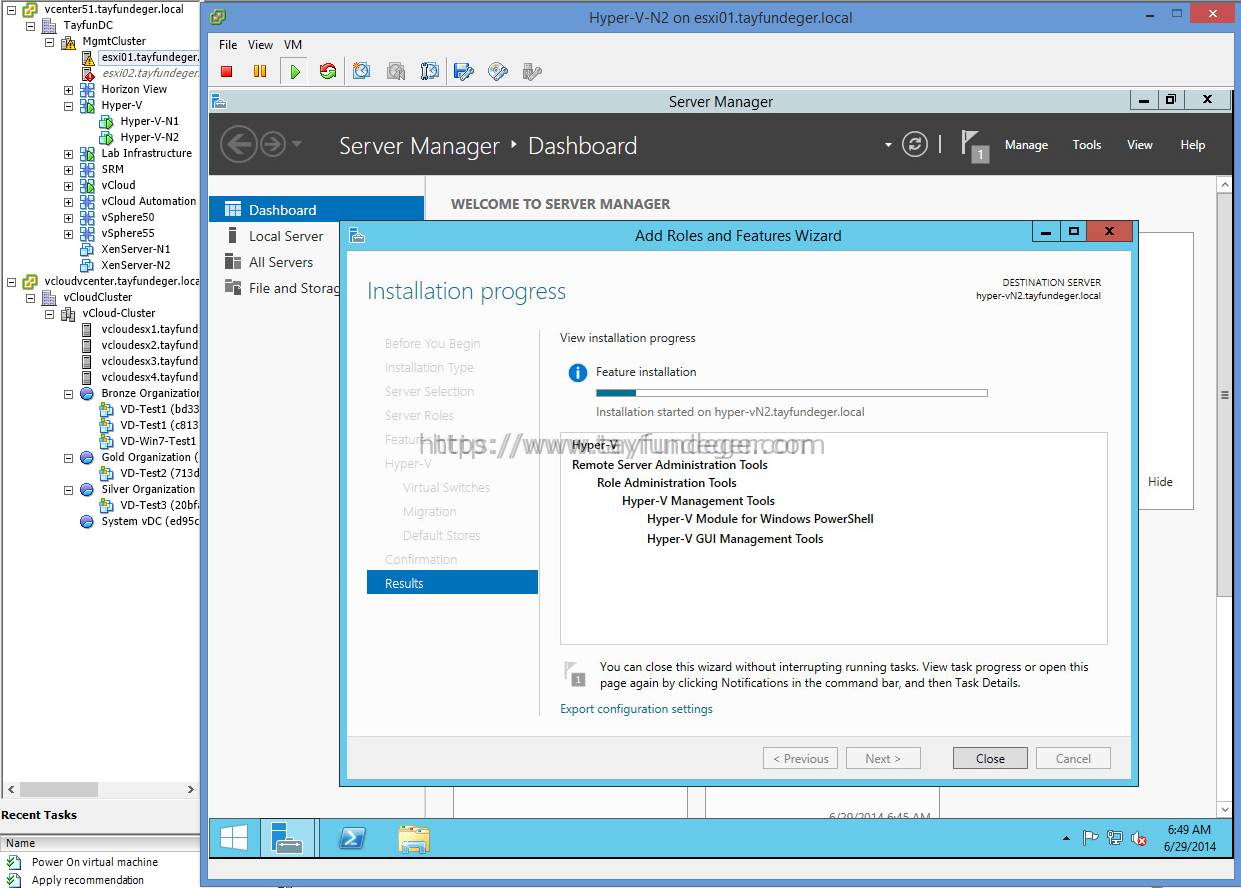Open the File menu of the VM console
The width and height of the screenshot is (1241, 888).
tap(228, 45)
